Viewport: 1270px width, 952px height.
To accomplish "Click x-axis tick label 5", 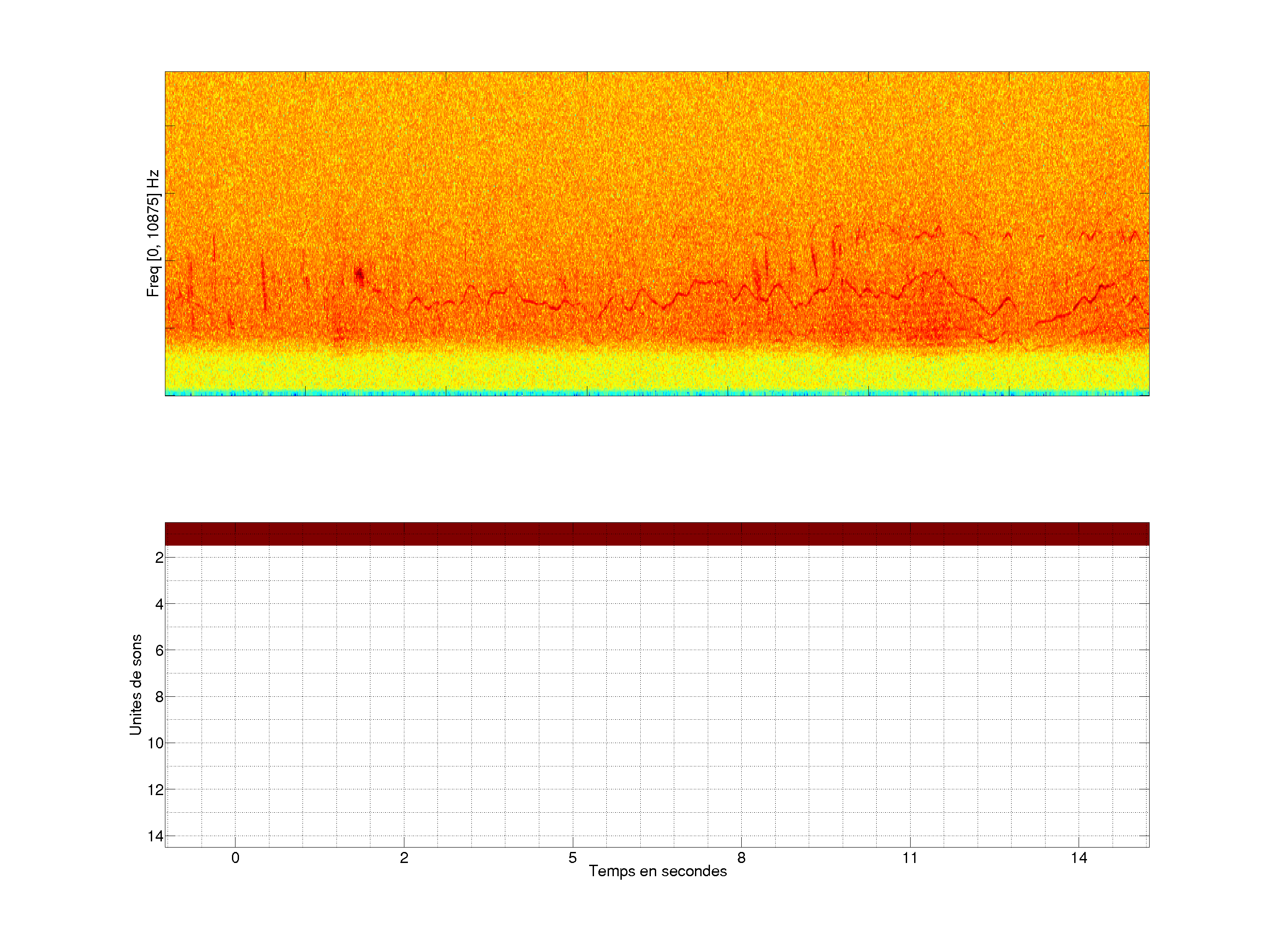I will point(572,858).
